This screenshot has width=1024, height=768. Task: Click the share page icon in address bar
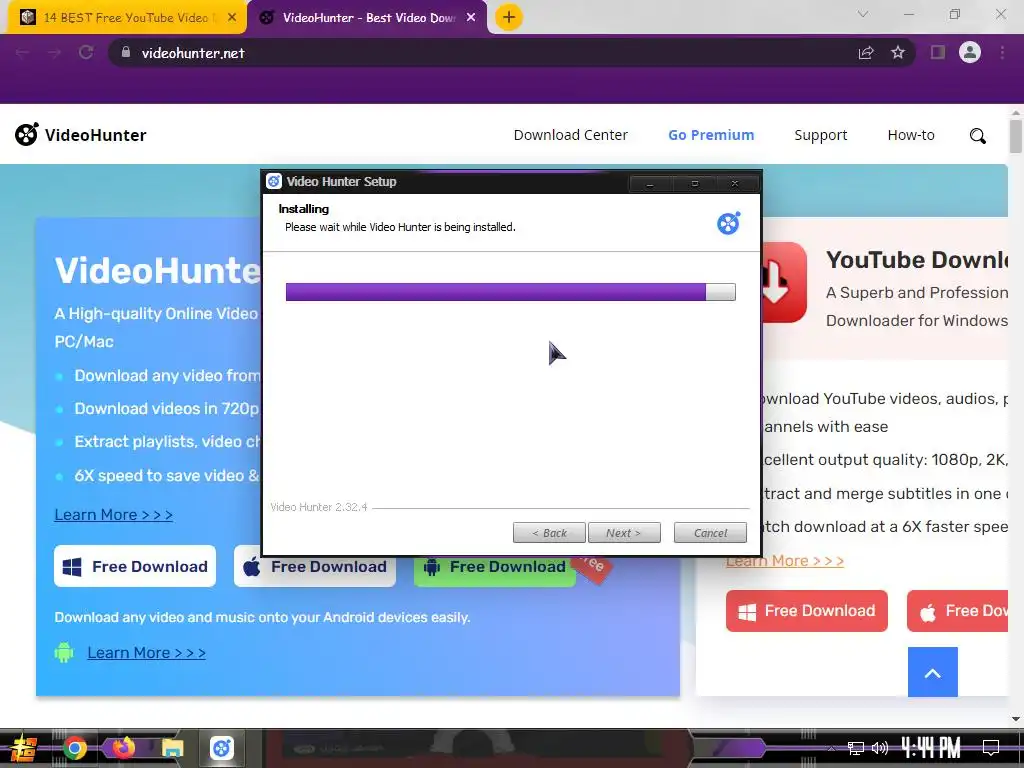click(x=866, y=53)
